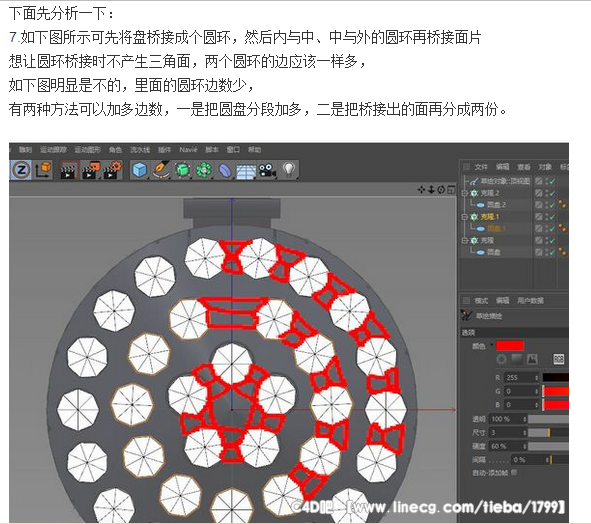
Task: Toggle layer square of 克隆.2 row
Action: (539, 193)
